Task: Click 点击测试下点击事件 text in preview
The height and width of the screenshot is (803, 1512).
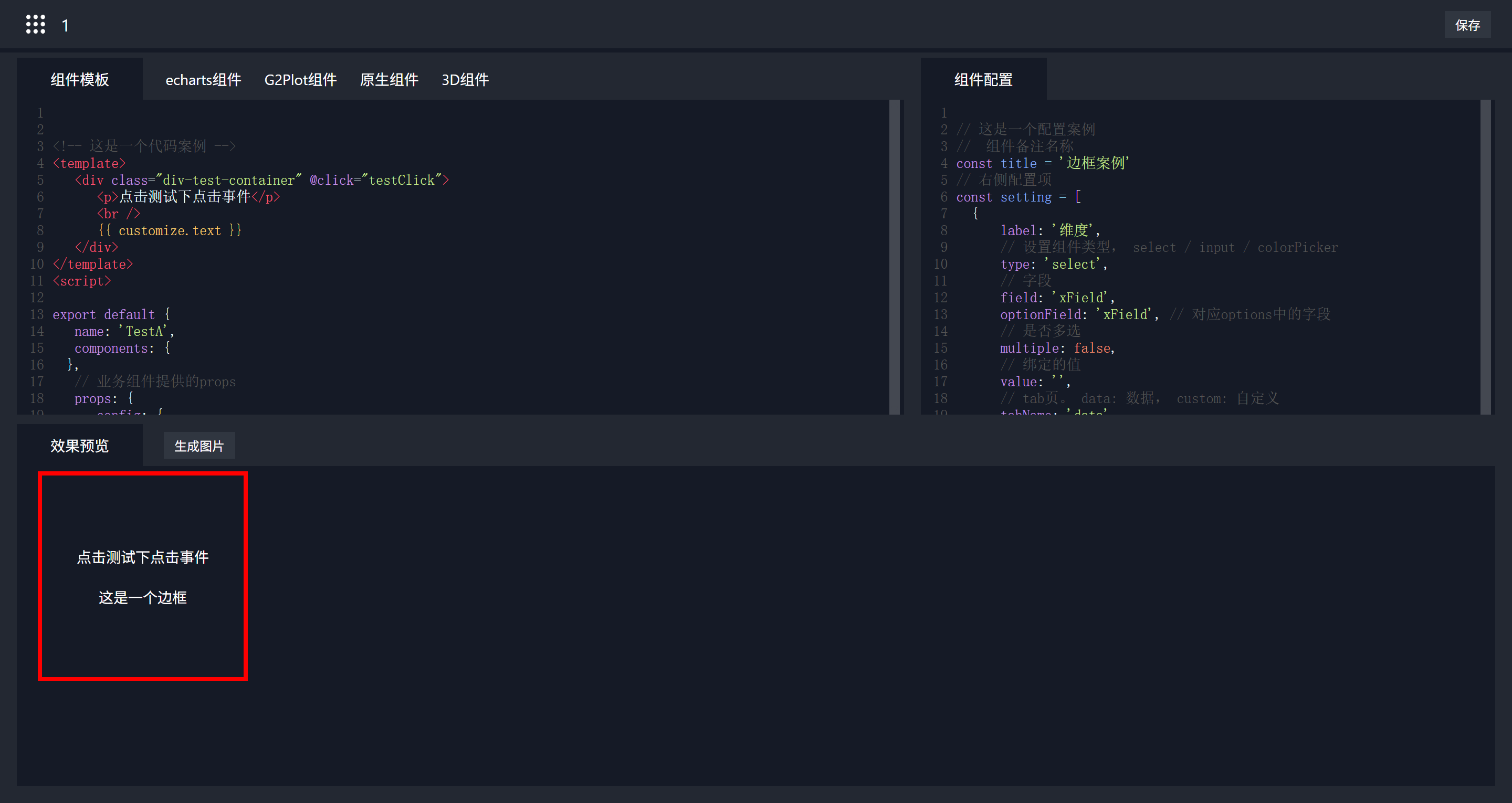Action: [x=143, y=557]
